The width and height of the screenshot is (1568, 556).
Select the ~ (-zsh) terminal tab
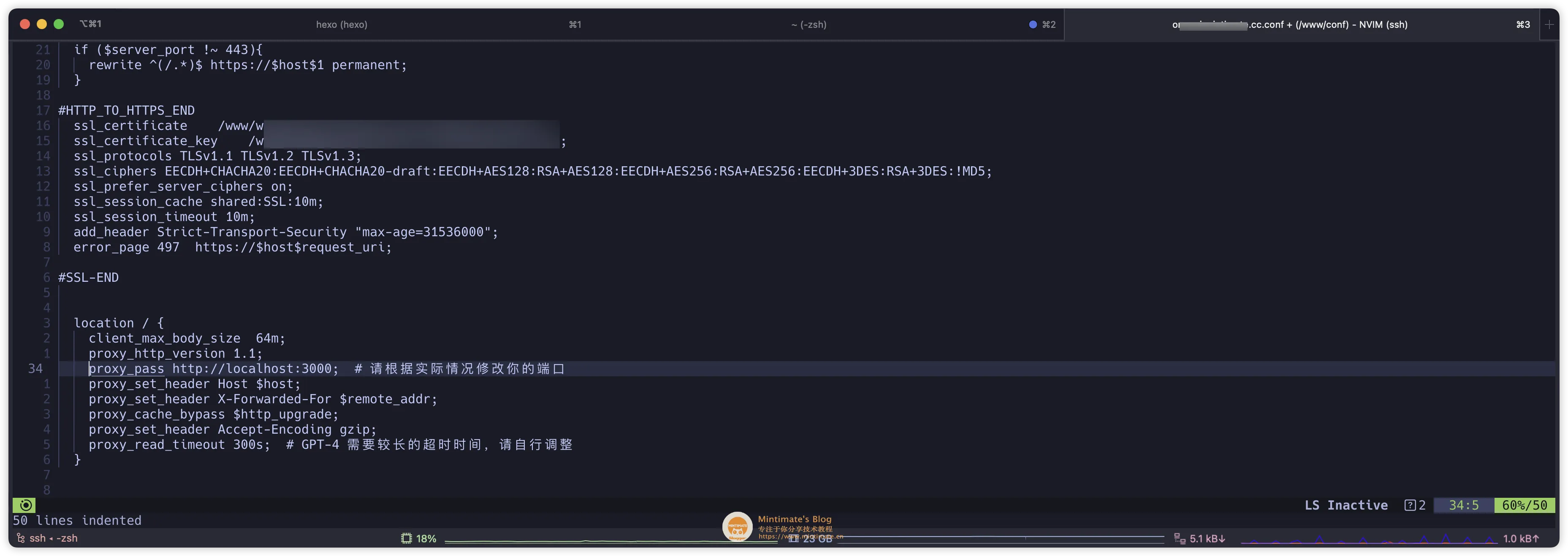(x=808, y=24)
